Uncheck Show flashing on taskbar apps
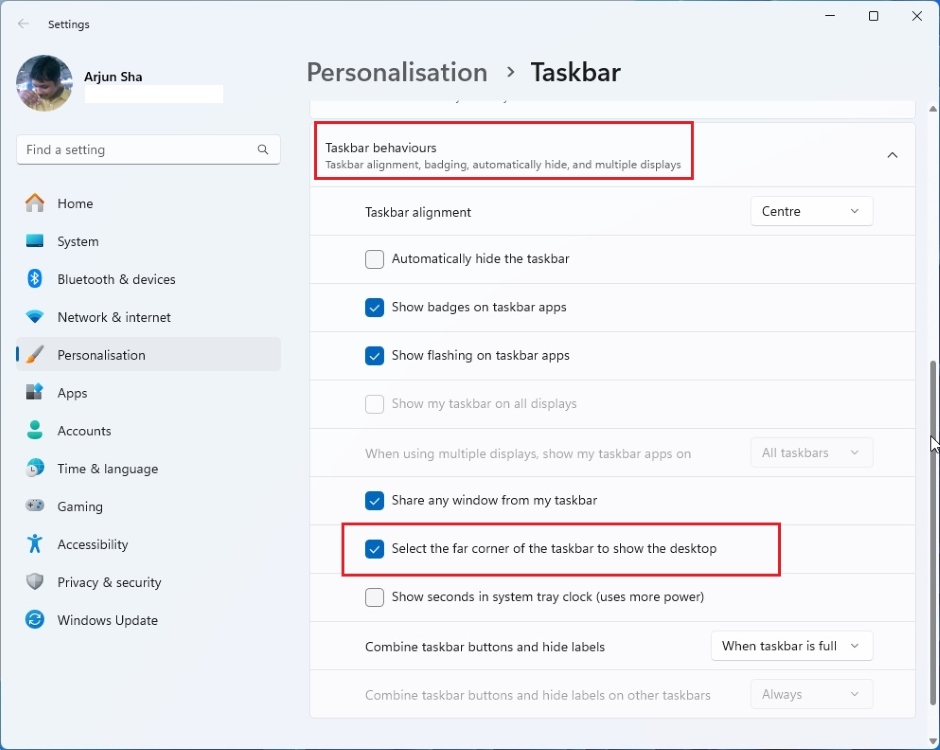This screenshot has width=940, height=750. [x=374, y=355]
